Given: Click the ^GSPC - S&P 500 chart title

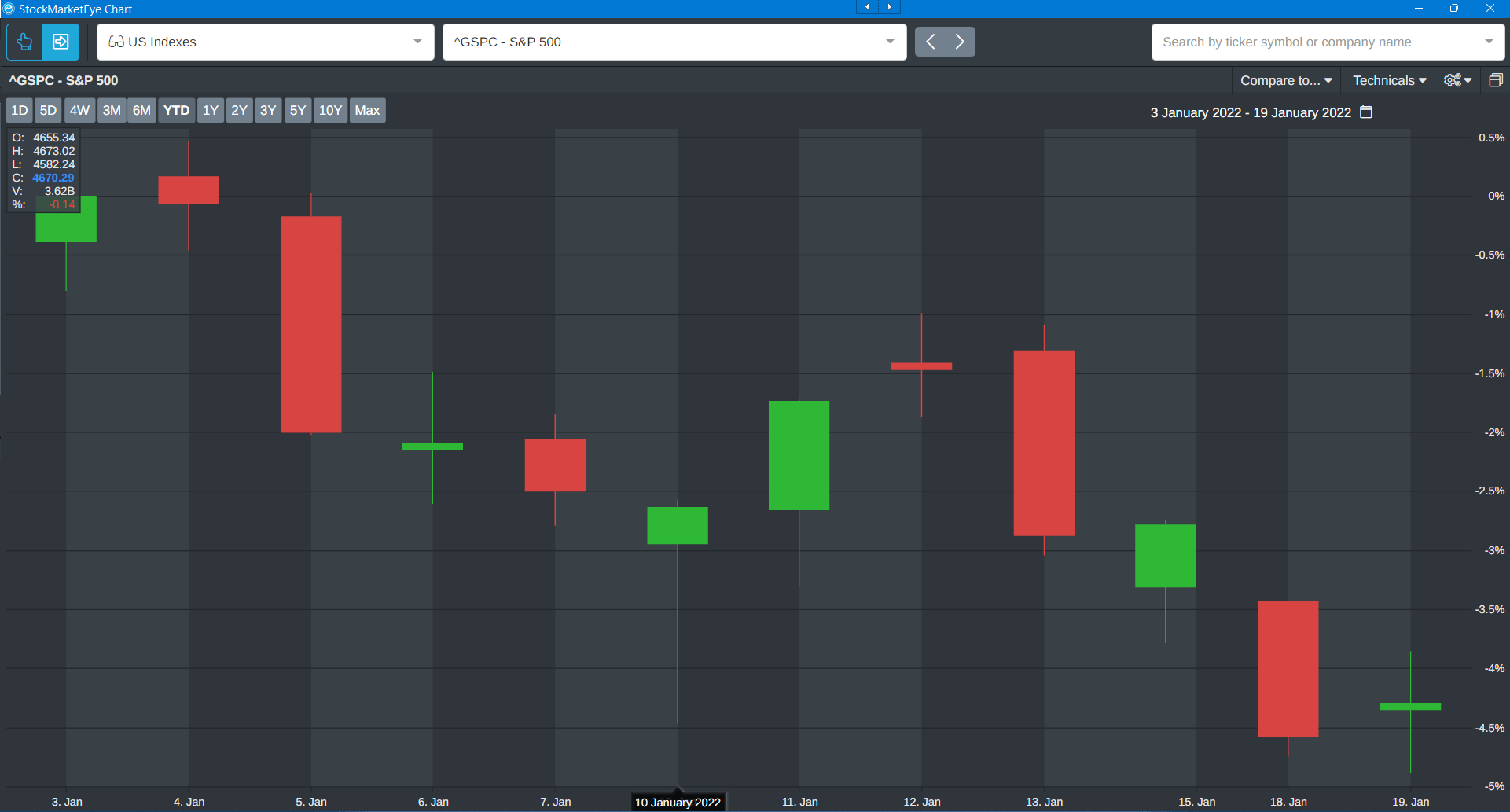Looking at the screenshot, I should [64, 80].
